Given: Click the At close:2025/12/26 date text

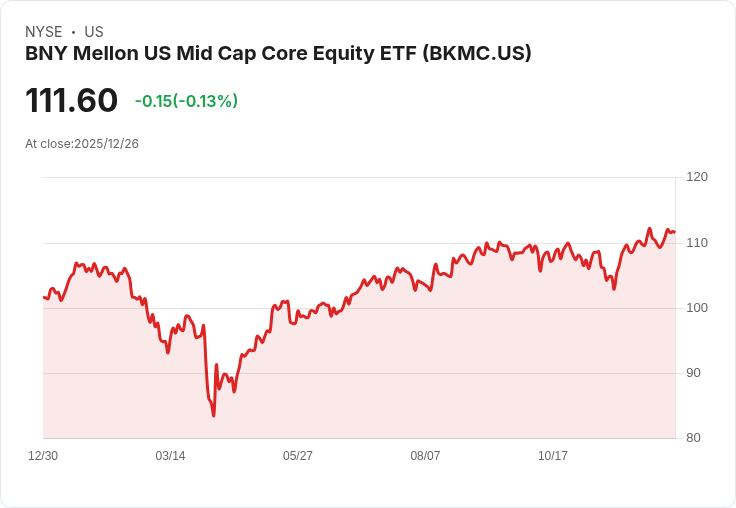Looking at the screenshot, I should click(82, 144).
